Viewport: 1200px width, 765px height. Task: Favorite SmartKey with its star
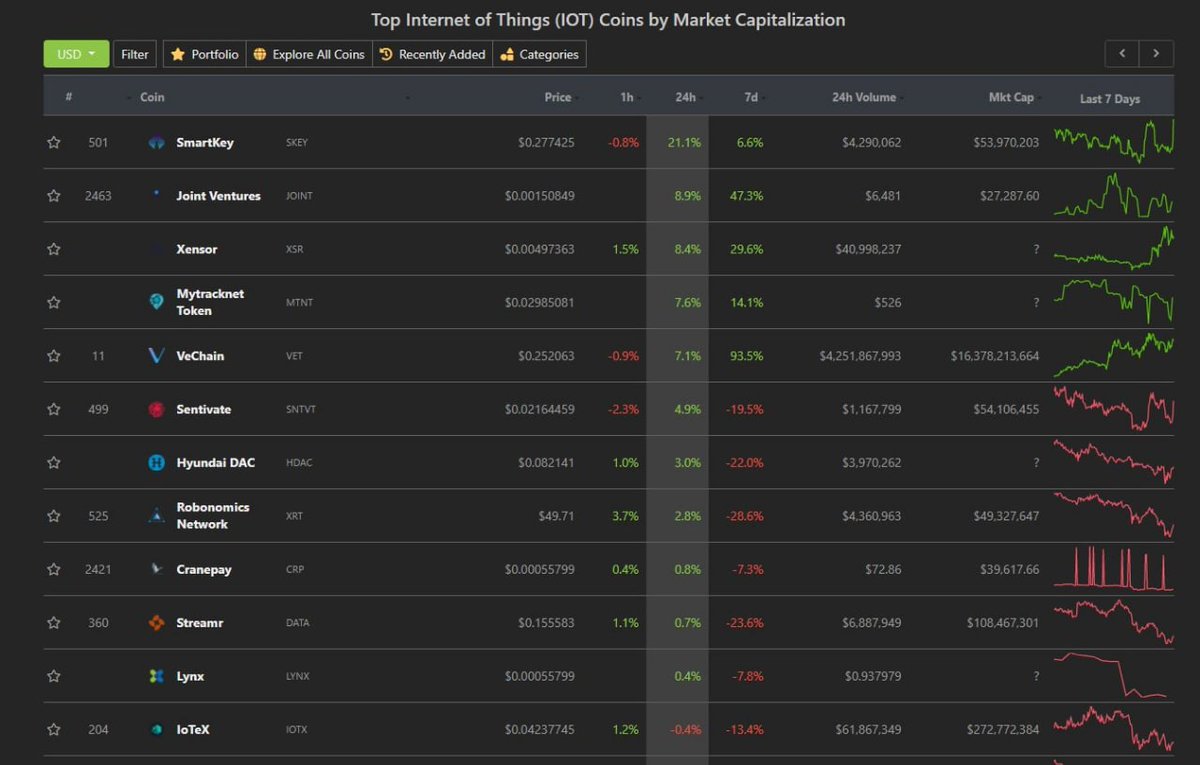tap(54, 143)
